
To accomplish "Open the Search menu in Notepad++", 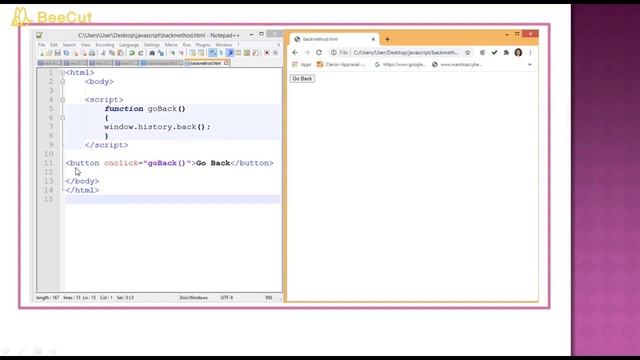I will [69, 44].
